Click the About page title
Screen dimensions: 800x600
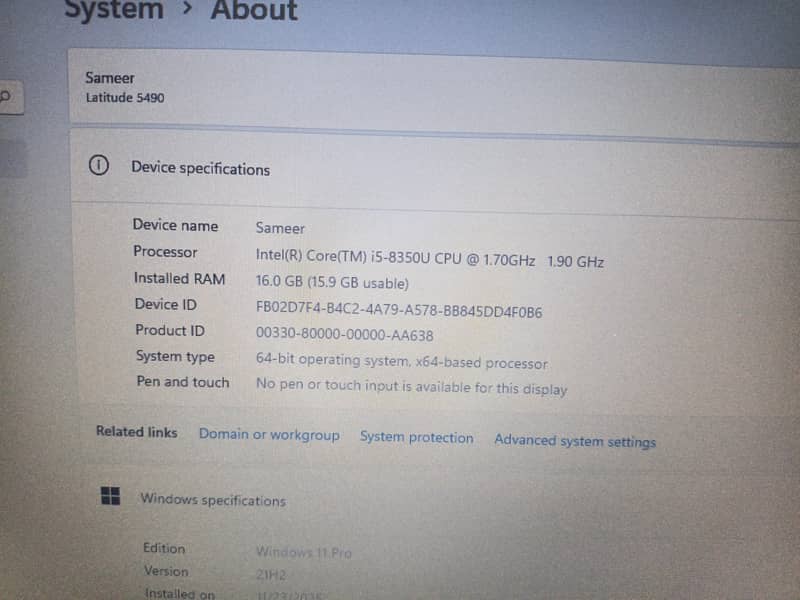(254, 11)
